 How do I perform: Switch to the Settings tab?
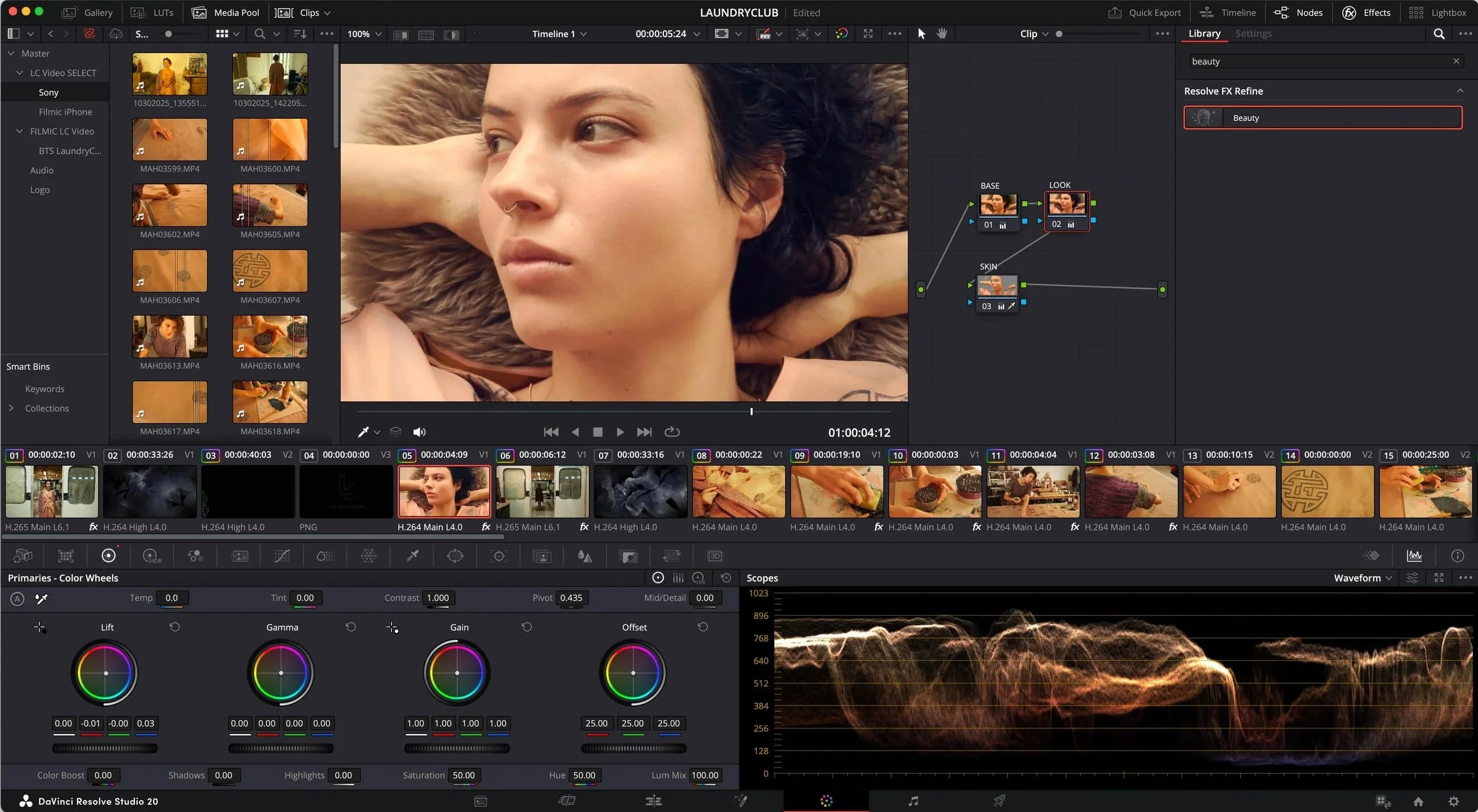(1253, 34)
